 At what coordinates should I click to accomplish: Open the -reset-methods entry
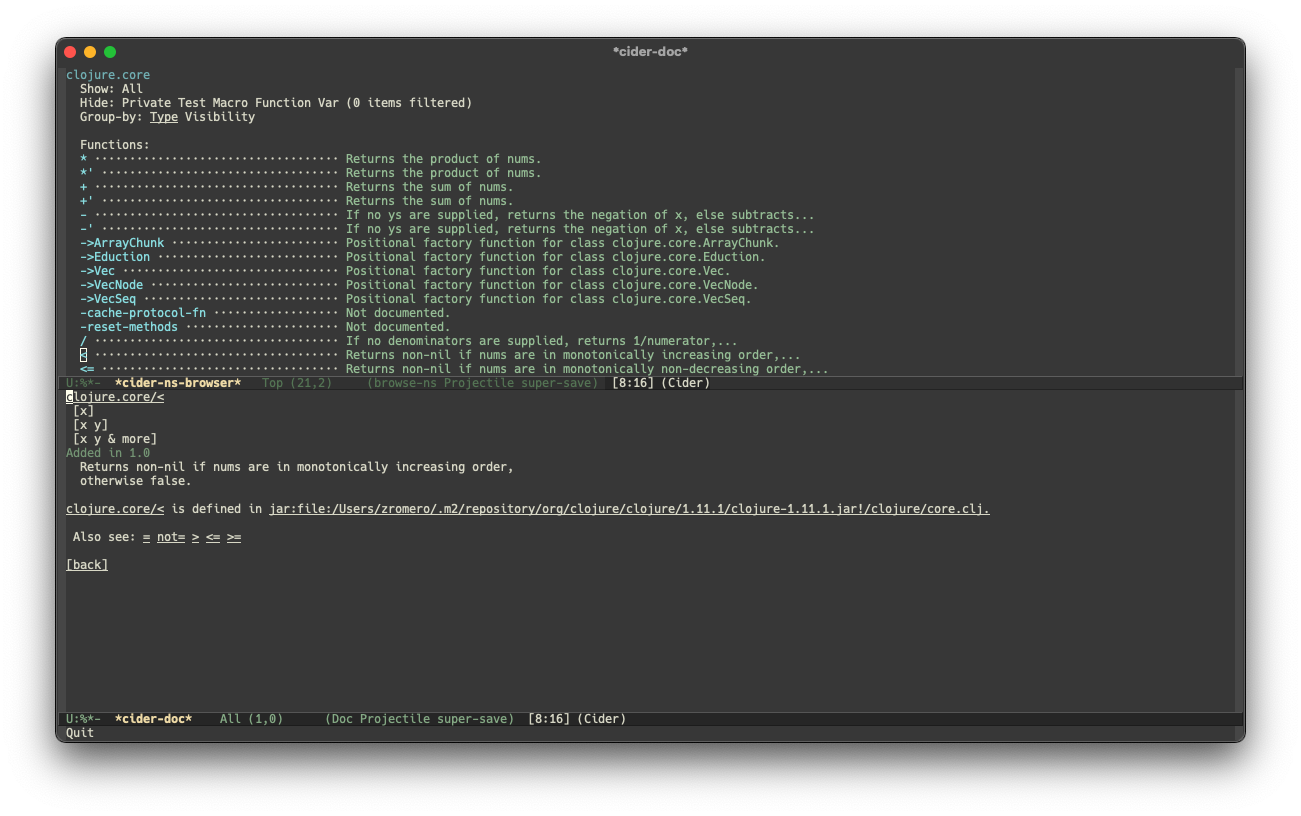pos(129,327)
